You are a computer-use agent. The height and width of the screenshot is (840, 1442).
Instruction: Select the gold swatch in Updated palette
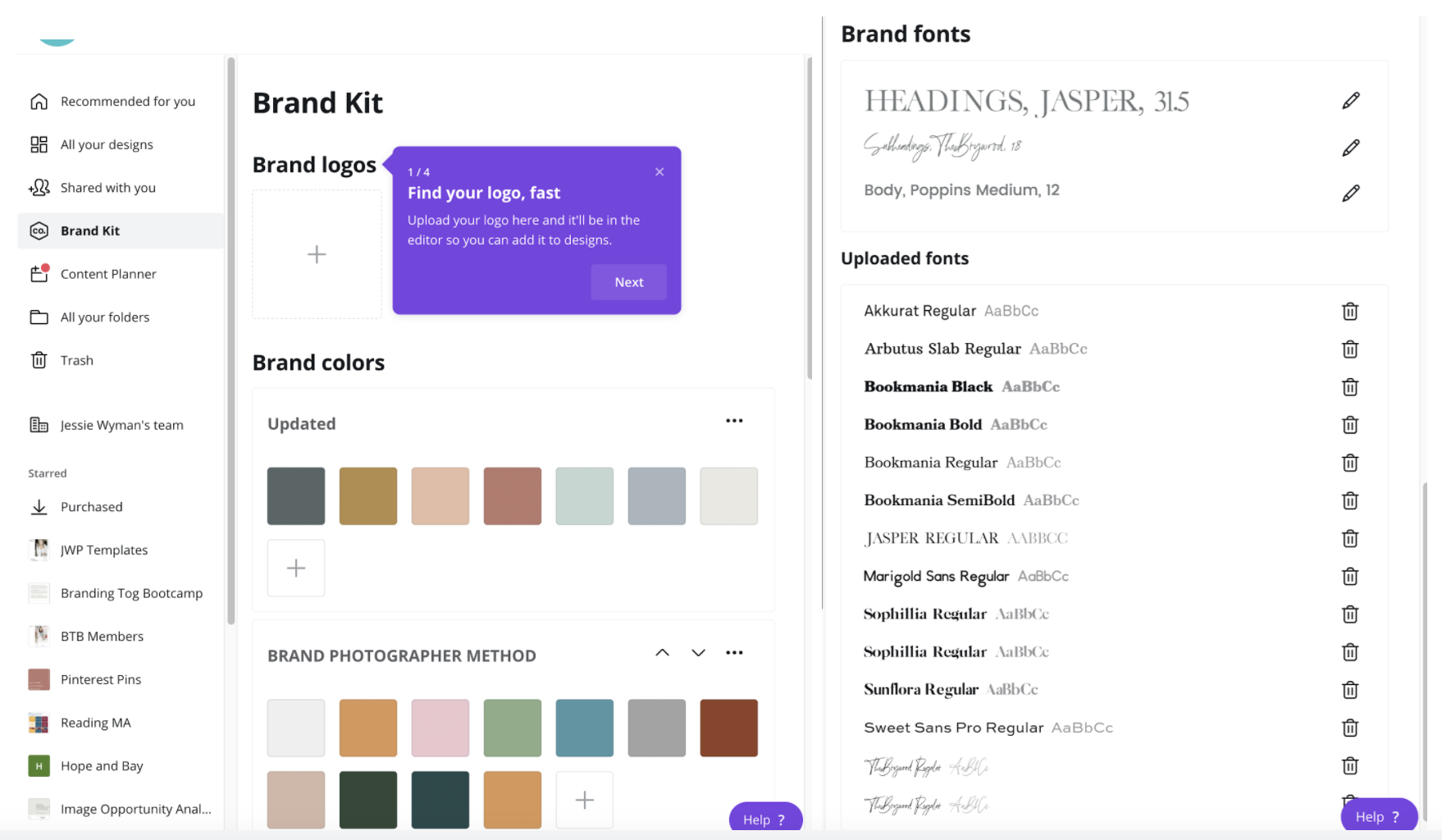tap(368, 496)
